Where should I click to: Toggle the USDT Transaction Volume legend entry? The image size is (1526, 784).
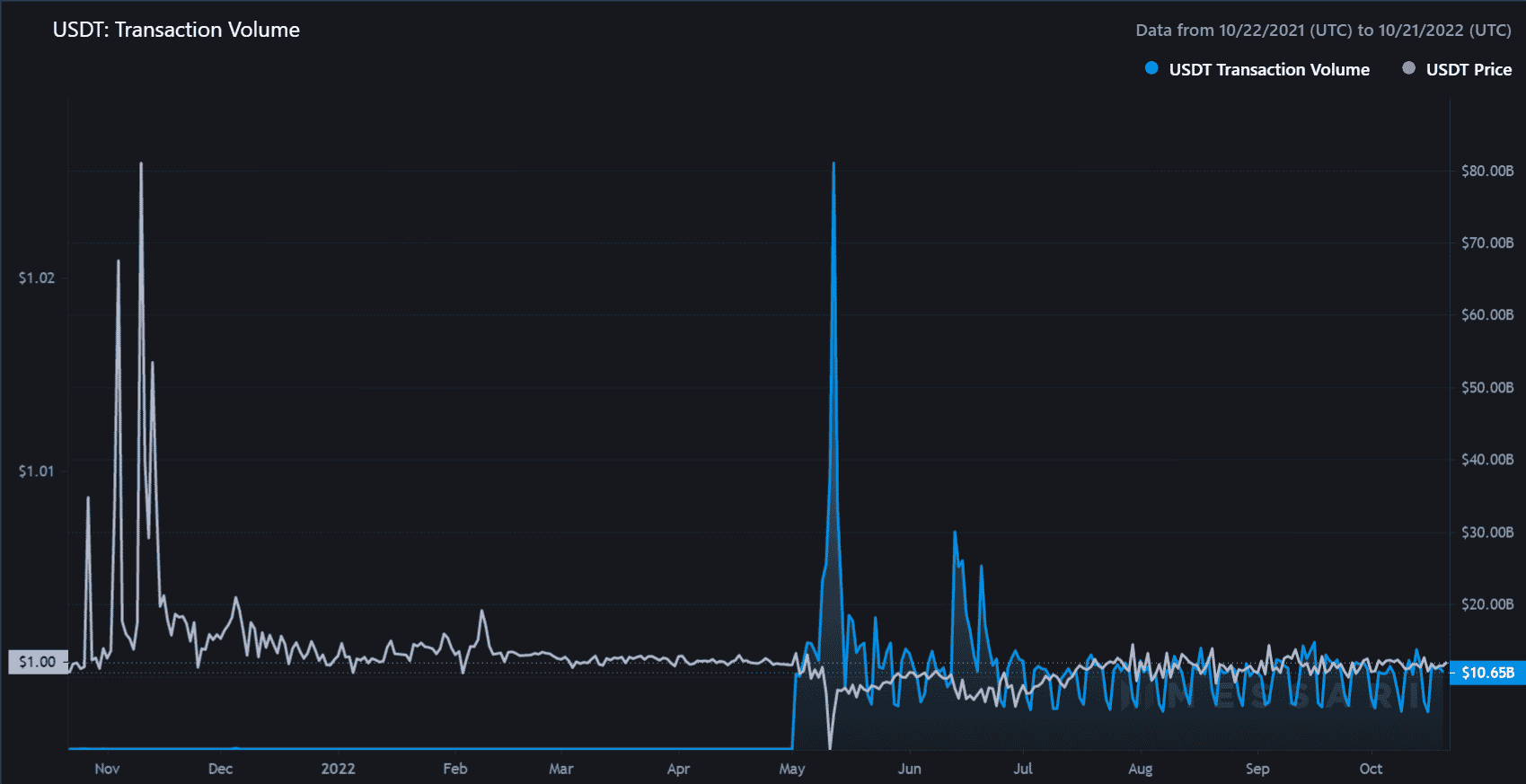point(1257,69)
